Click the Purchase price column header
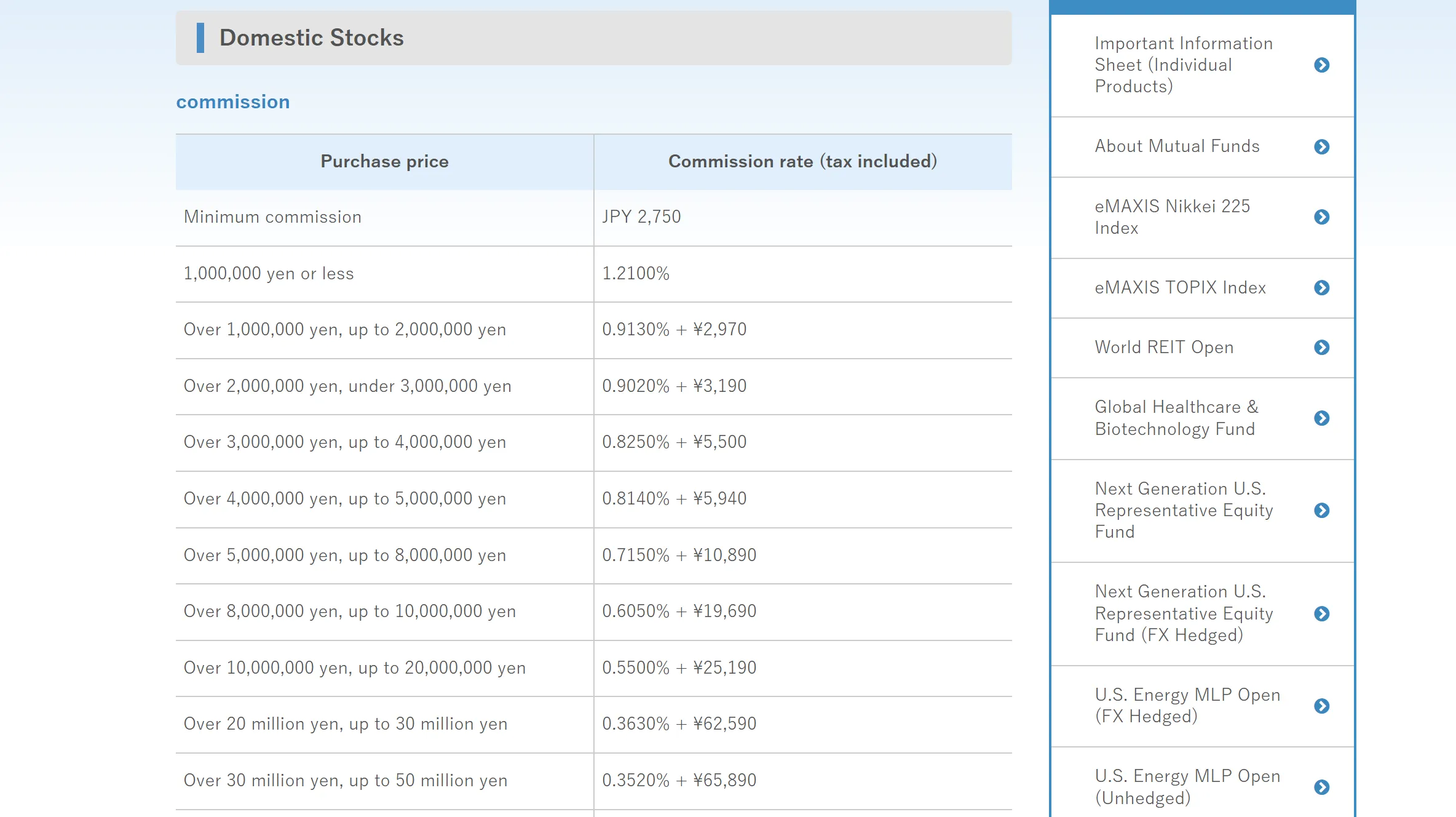The width and height of the screenshot is (1456, 817). [385, 161]
